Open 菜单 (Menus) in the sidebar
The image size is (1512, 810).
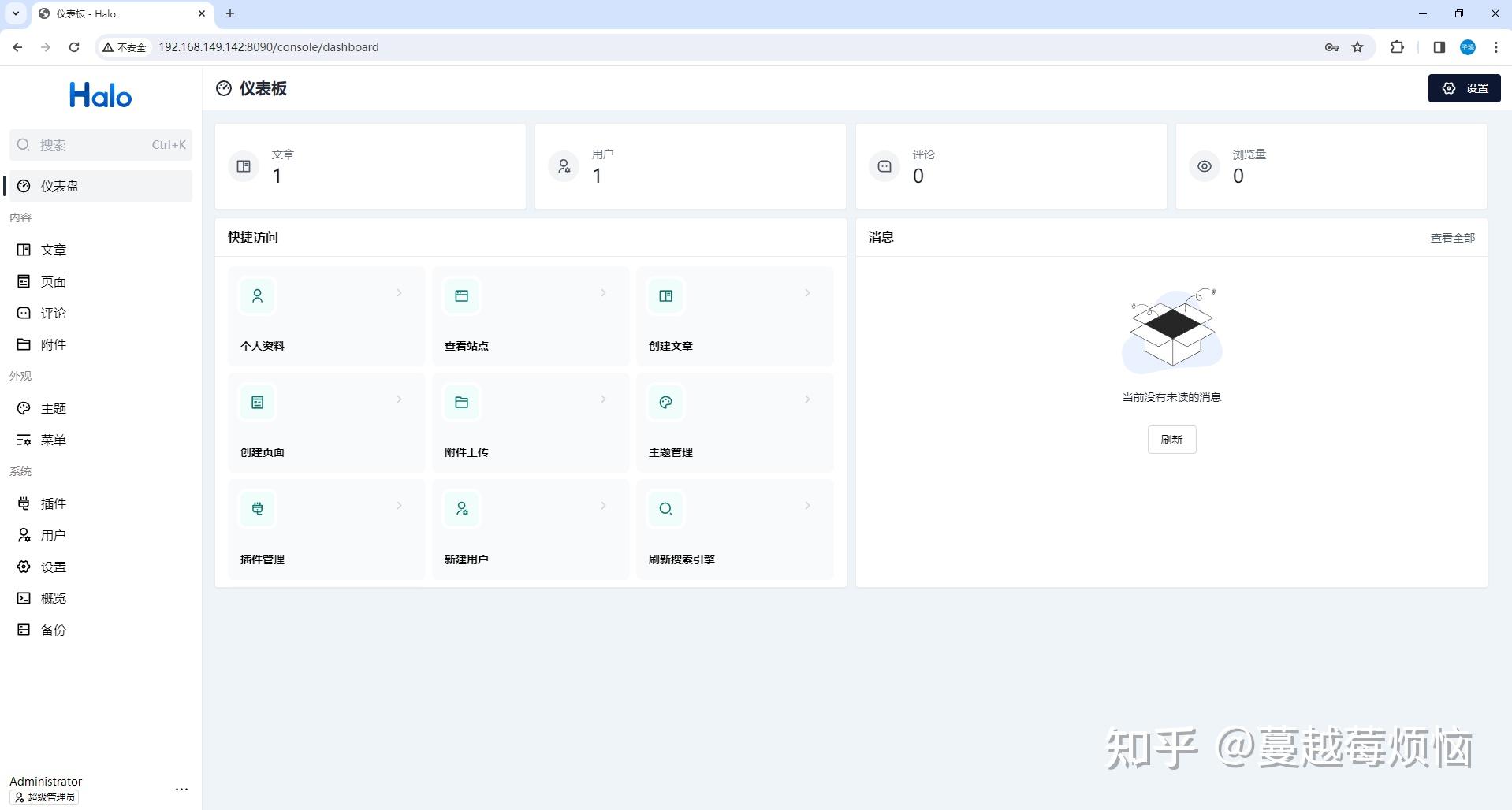click(54, 439)
